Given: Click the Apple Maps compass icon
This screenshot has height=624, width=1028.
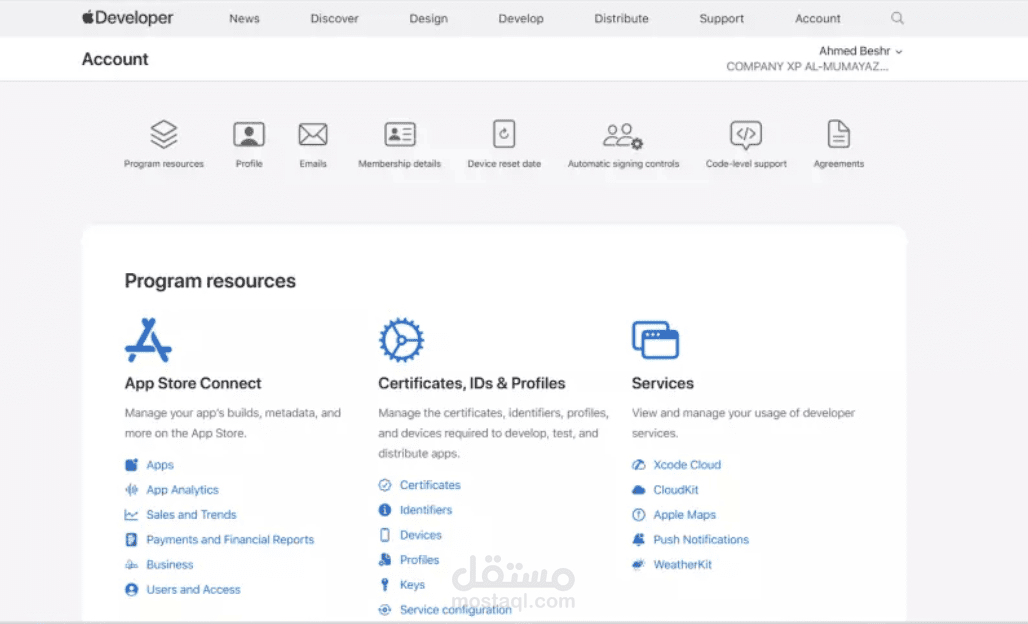Looking at the screenshot, I should [639, 515].
